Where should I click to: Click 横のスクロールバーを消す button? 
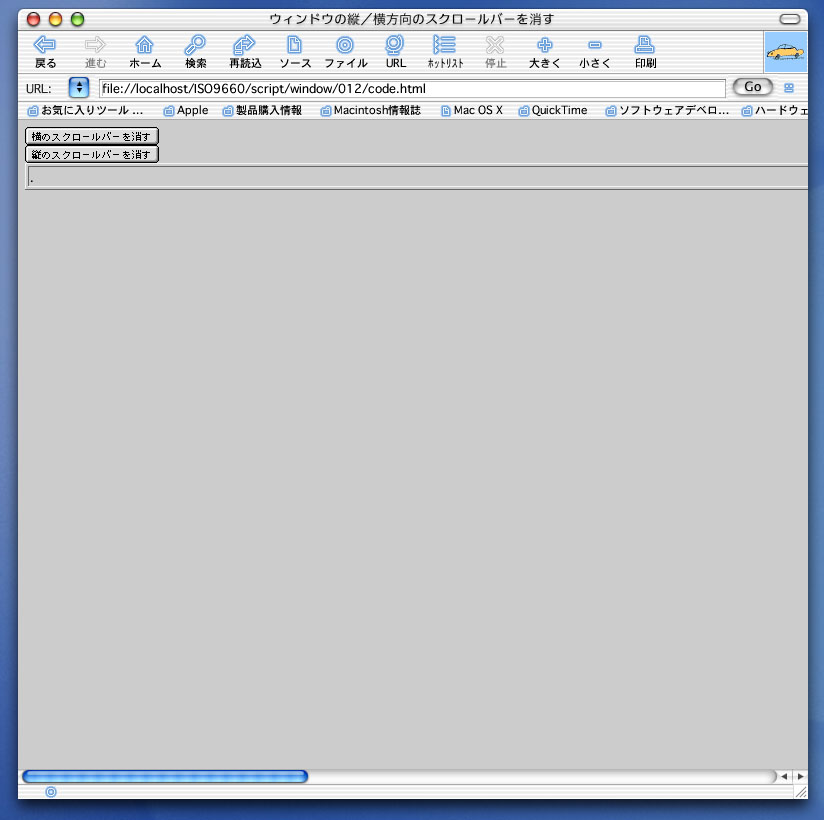(x=91, y=136)
